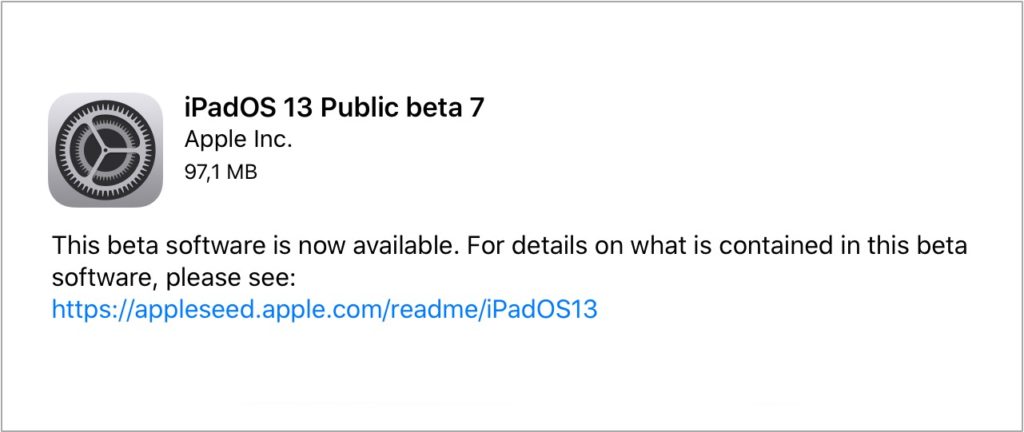
Task: Select the iPadOS 13 Public beta 7 title
Action: pyautogui.click(x=335, y=108)
